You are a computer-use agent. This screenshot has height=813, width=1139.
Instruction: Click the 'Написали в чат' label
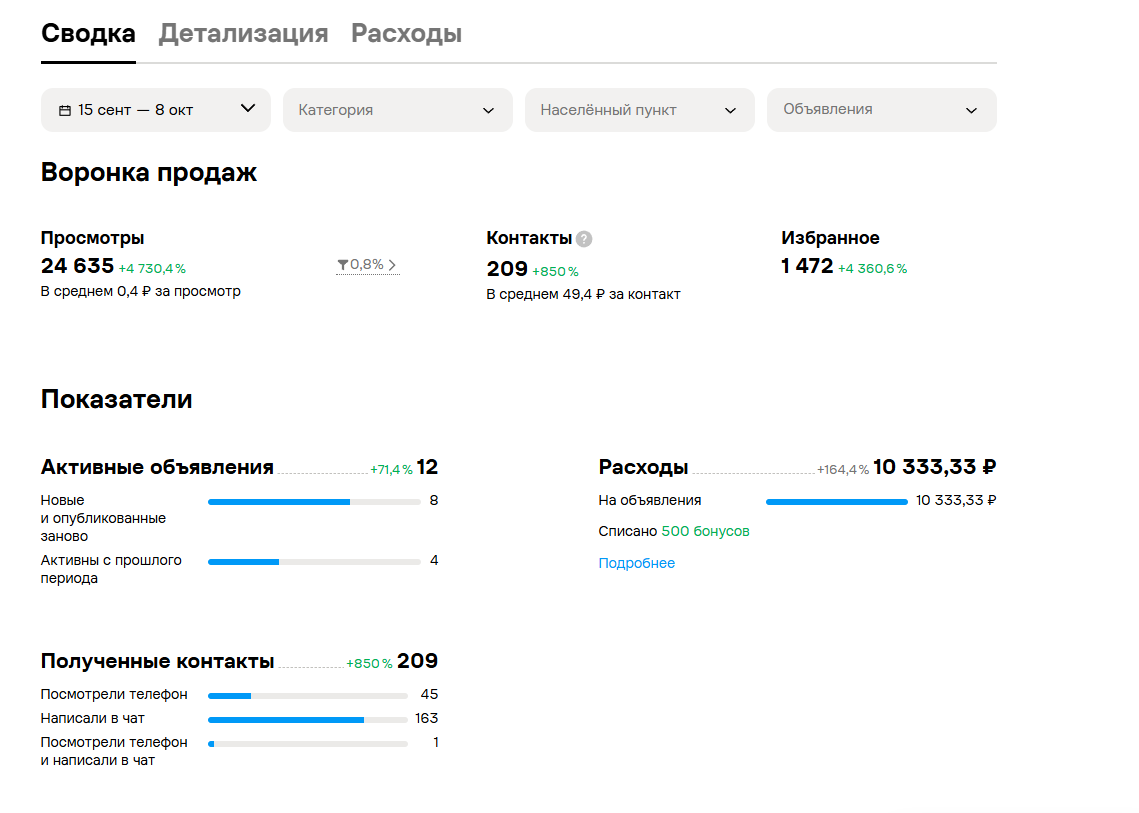(92, 719)
